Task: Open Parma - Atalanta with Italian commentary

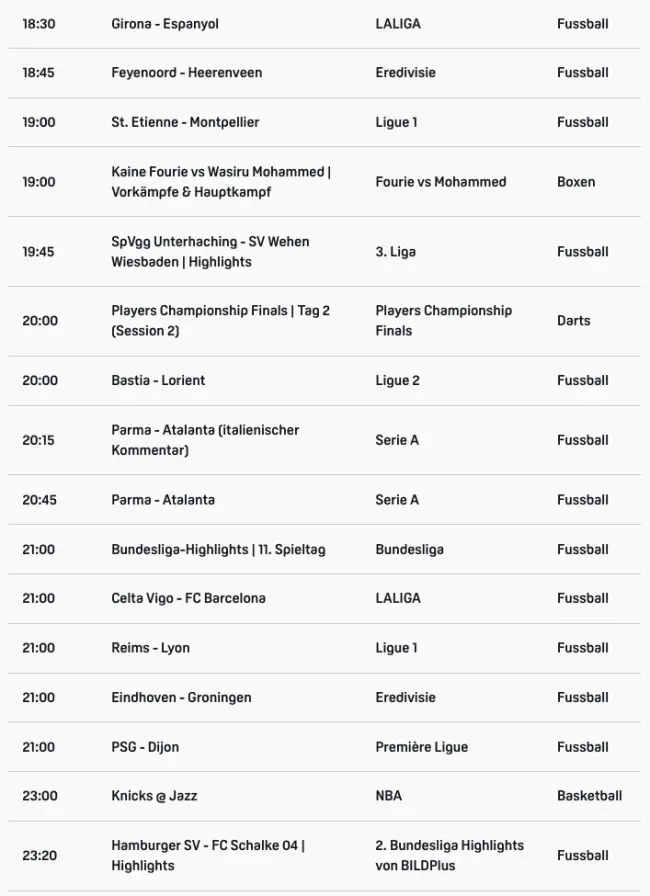Action: tap(205, 440)
